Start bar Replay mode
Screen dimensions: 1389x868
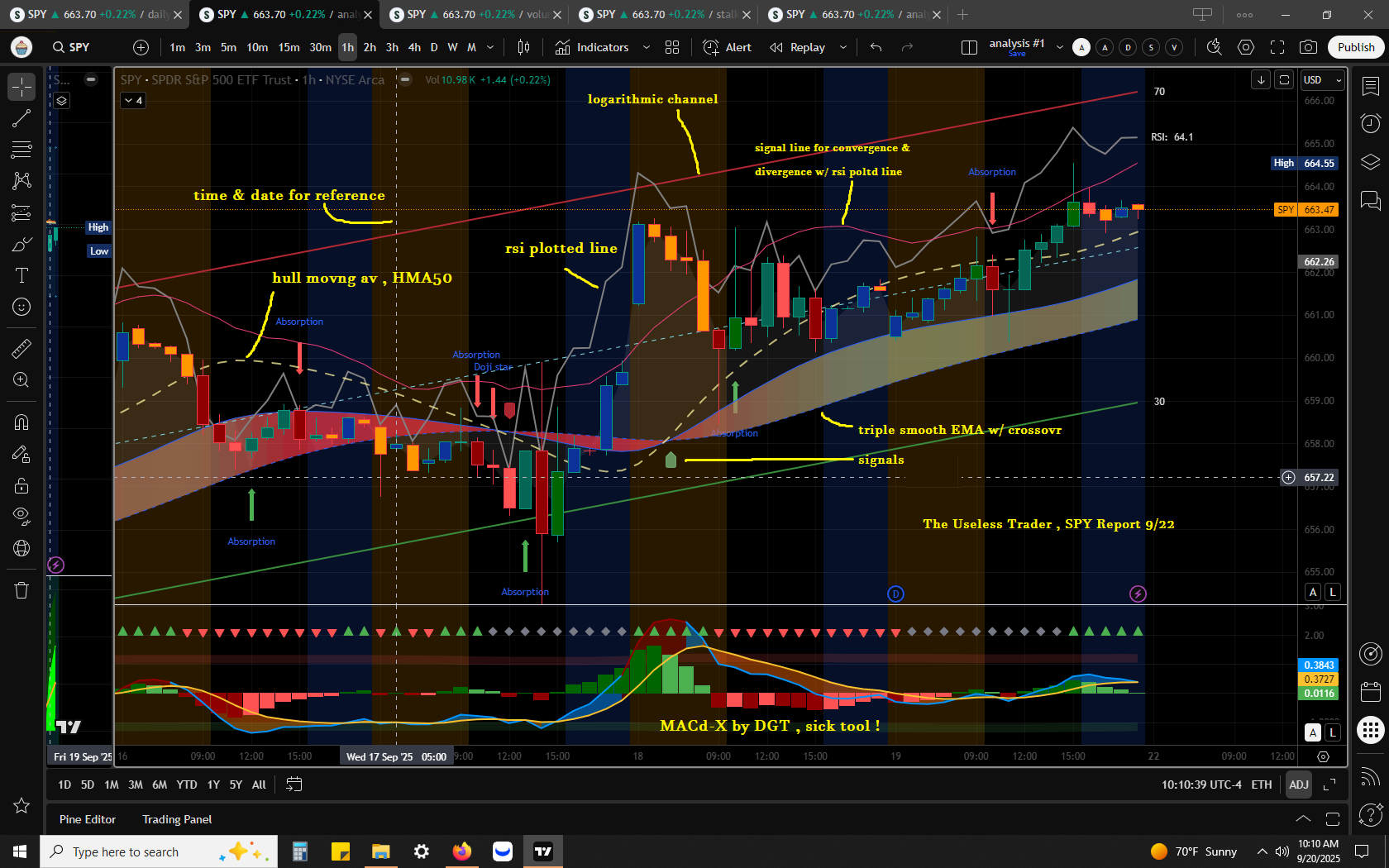(798, 47)
